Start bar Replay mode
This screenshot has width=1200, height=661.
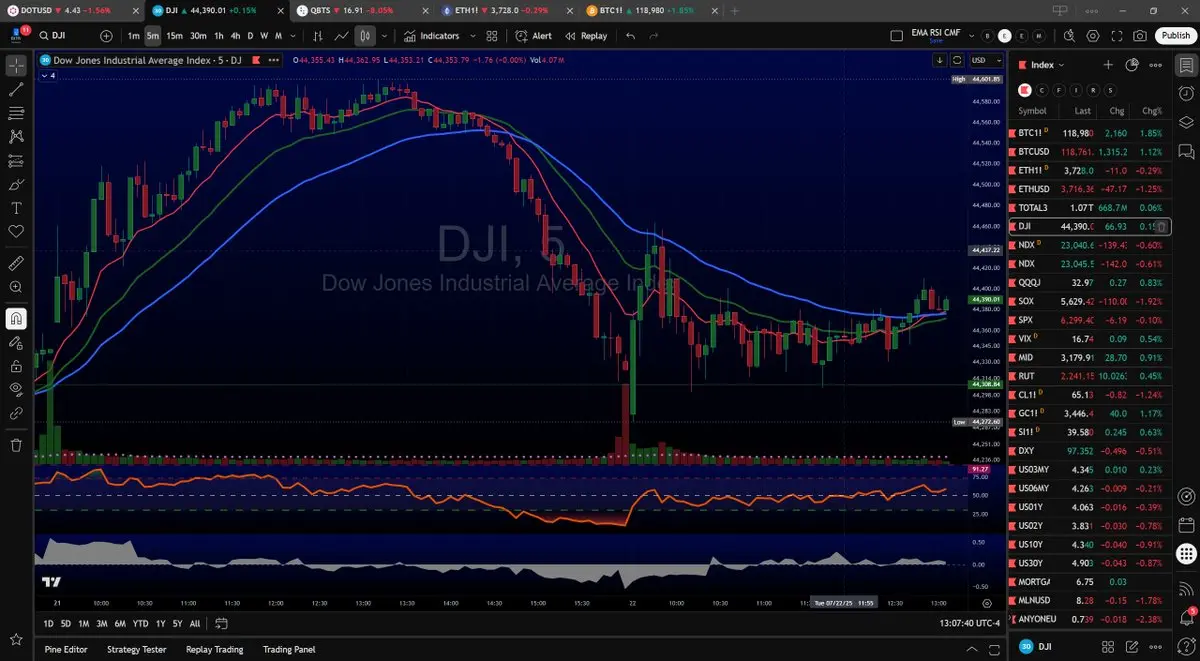[586, 36]
